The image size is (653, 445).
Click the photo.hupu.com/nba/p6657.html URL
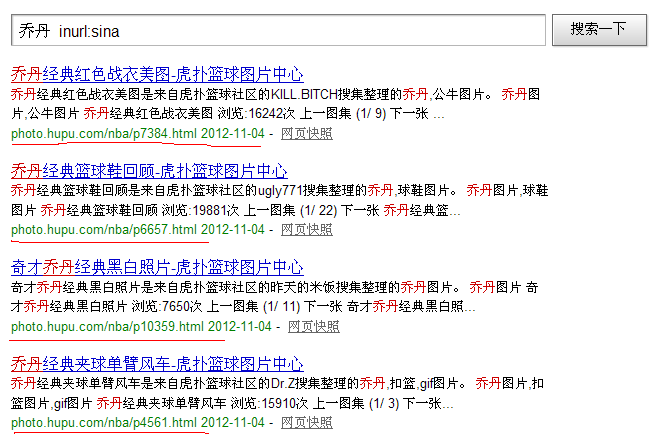104,230
